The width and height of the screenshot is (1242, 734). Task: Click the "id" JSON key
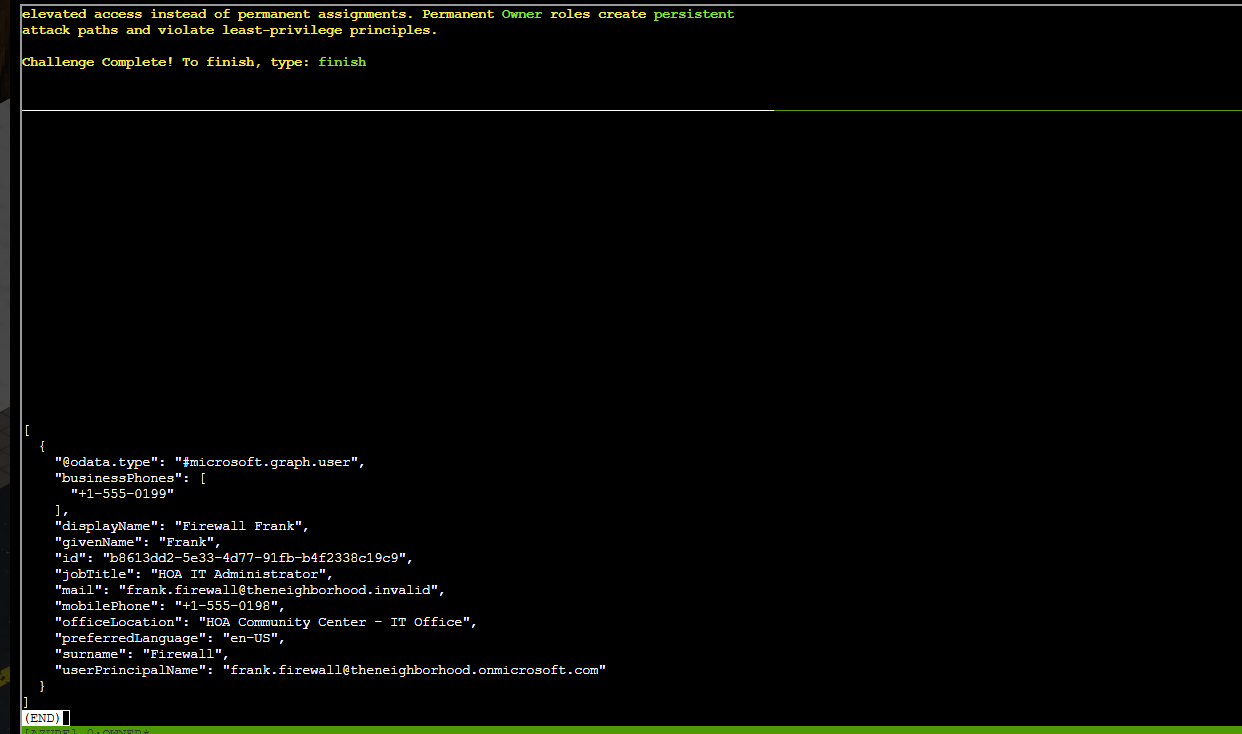[70, 558]
